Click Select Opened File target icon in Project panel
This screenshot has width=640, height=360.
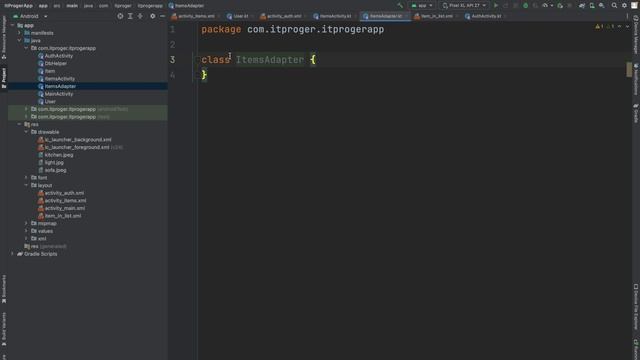120,16
